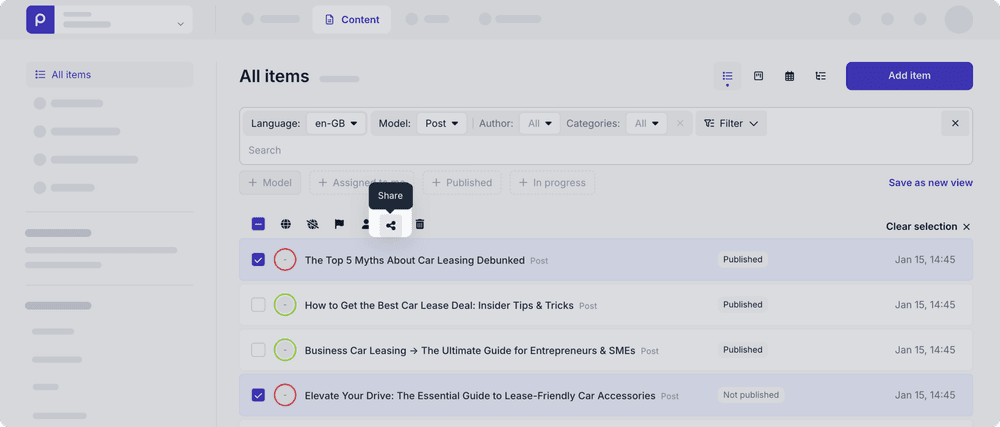Click into the Search field
1000x427 pixels.
(600, 150)
